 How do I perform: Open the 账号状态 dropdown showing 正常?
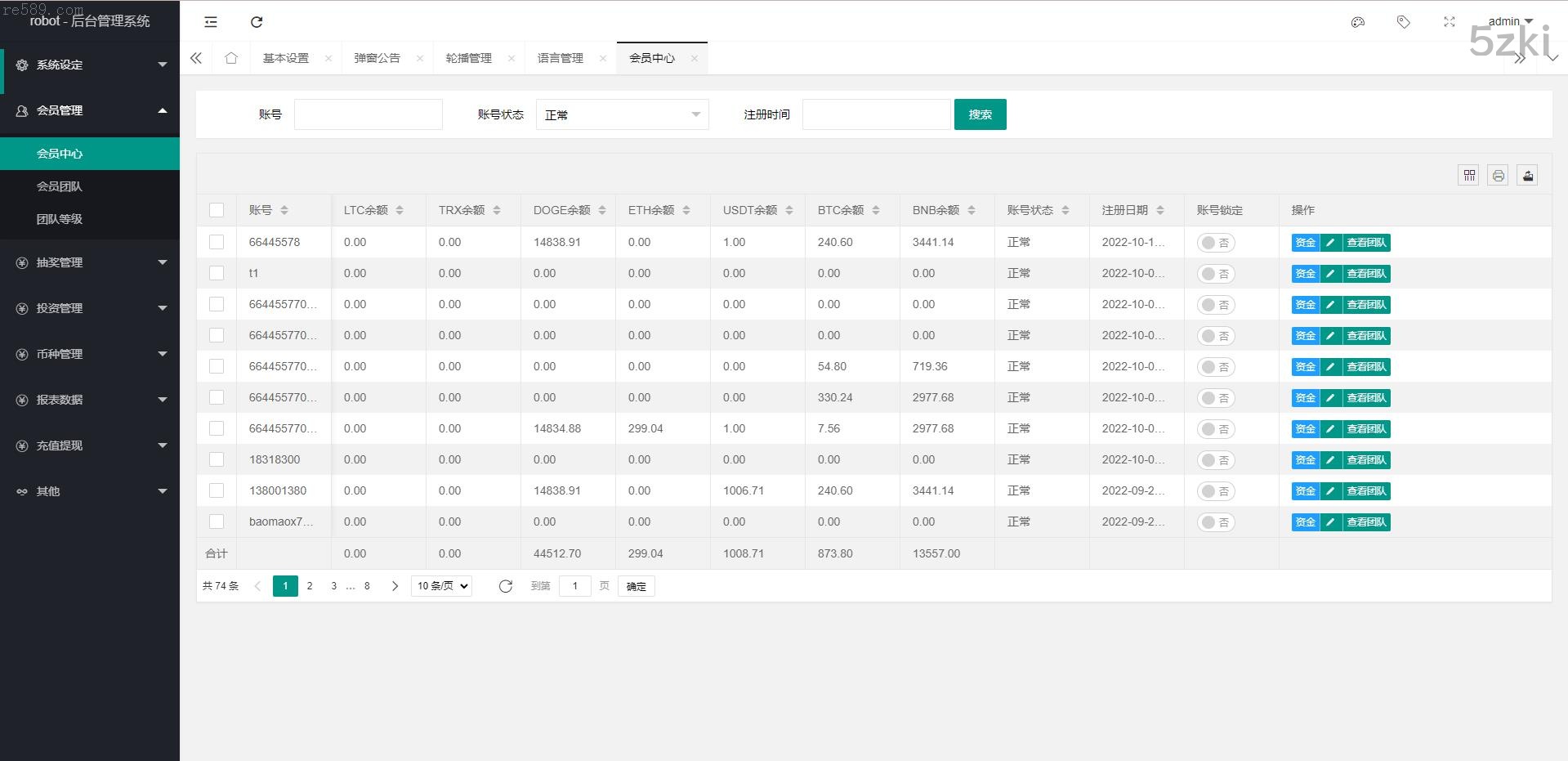click(622, 114)
